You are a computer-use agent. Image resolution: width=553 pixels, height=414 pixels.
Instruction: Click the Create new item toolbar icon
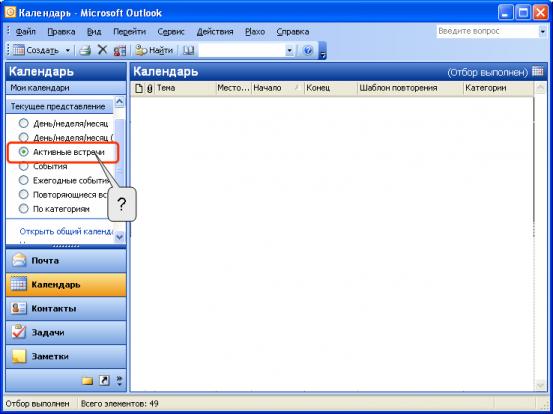(19, 50)
